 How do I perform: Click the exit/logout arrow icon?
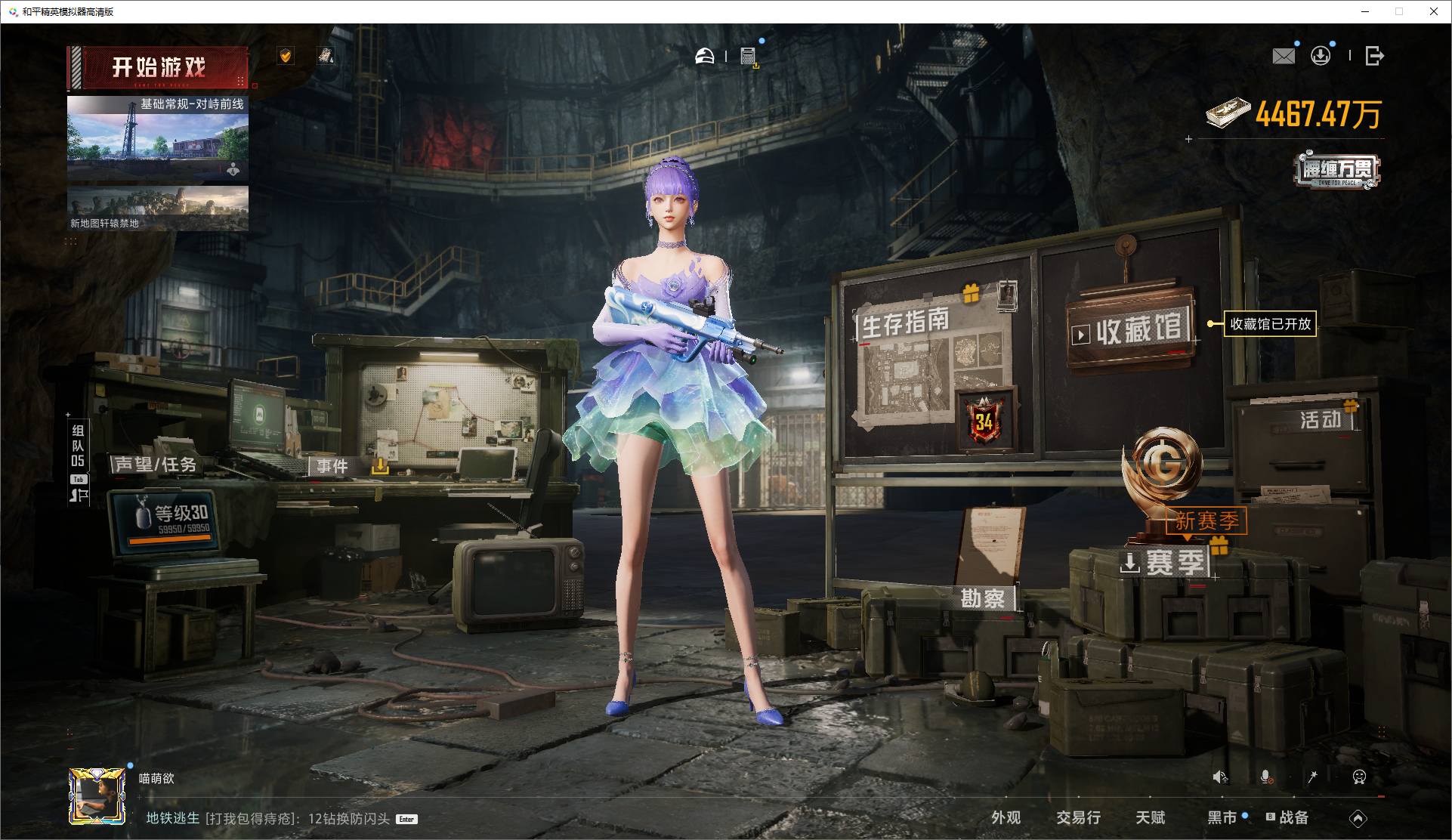click(1374, 56)
